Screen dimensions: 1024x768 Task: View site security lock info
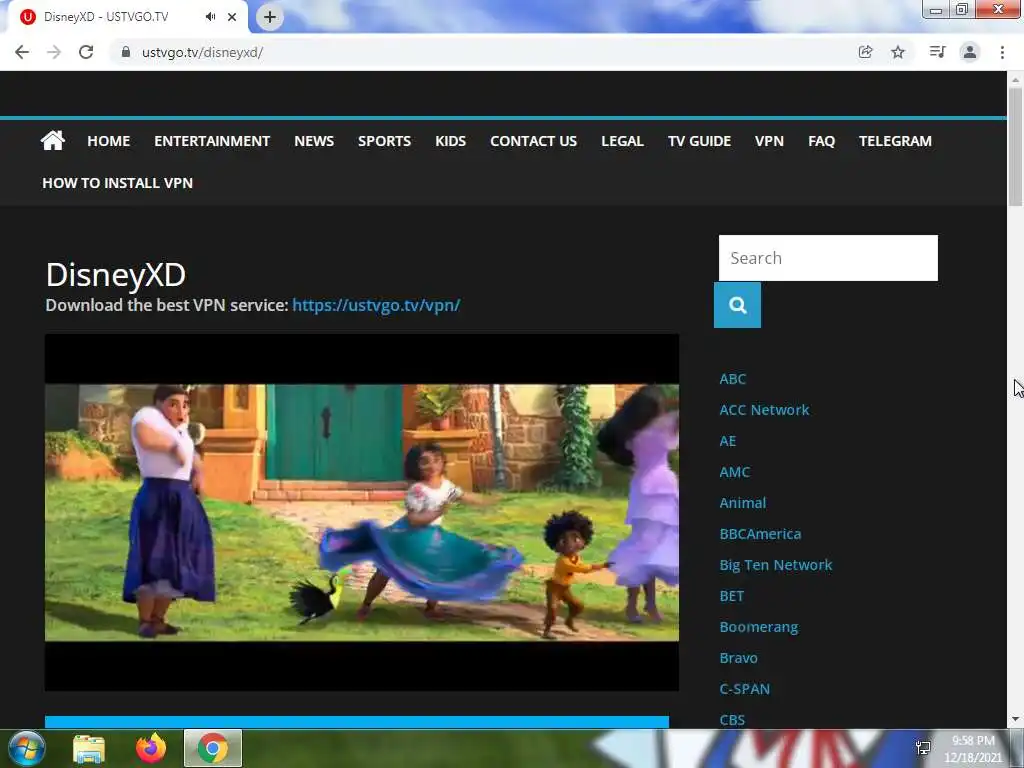coord(125,52)
